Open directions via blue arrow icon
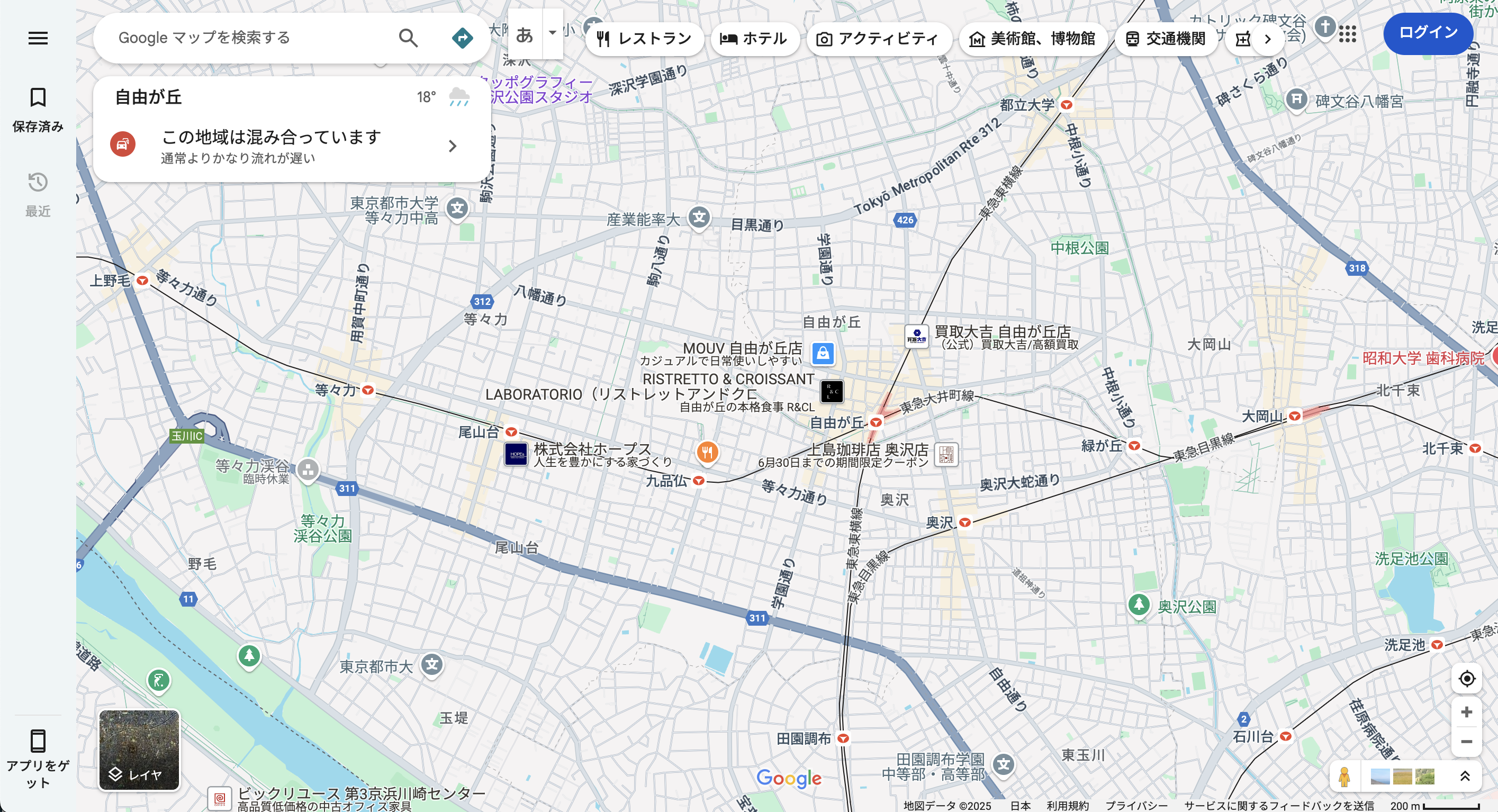Viewport: 1498px width, 812px height. click(462, 39)
